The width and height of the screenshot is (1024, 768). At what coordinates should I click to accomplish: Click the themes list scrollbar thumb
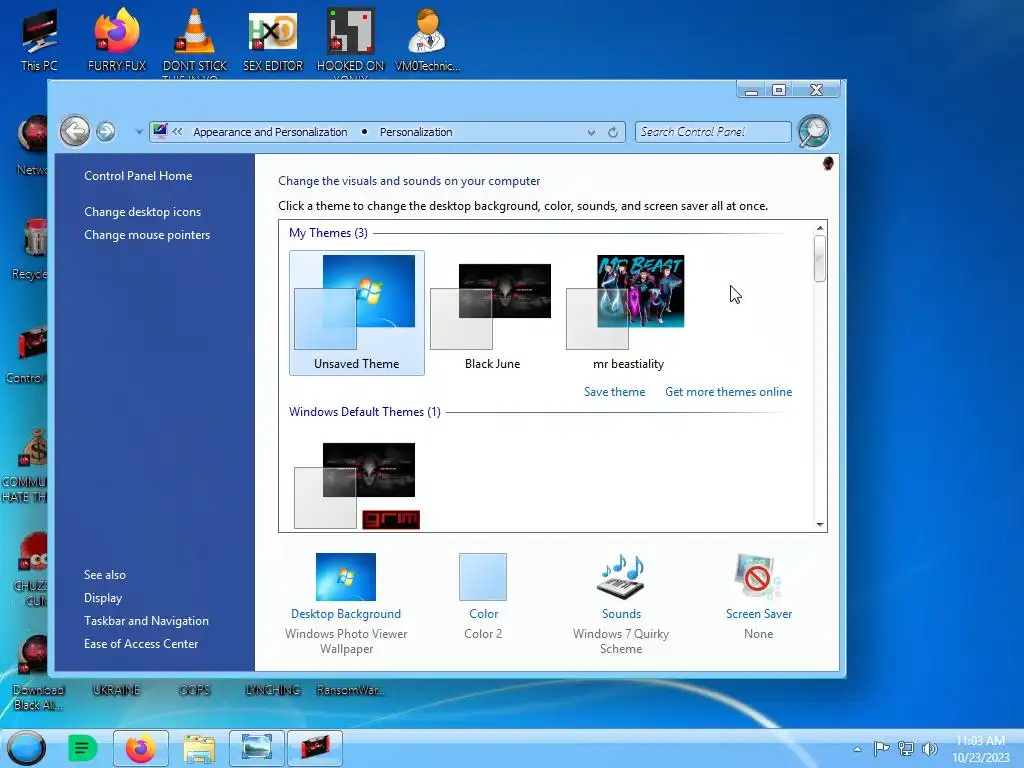[820, 259]
